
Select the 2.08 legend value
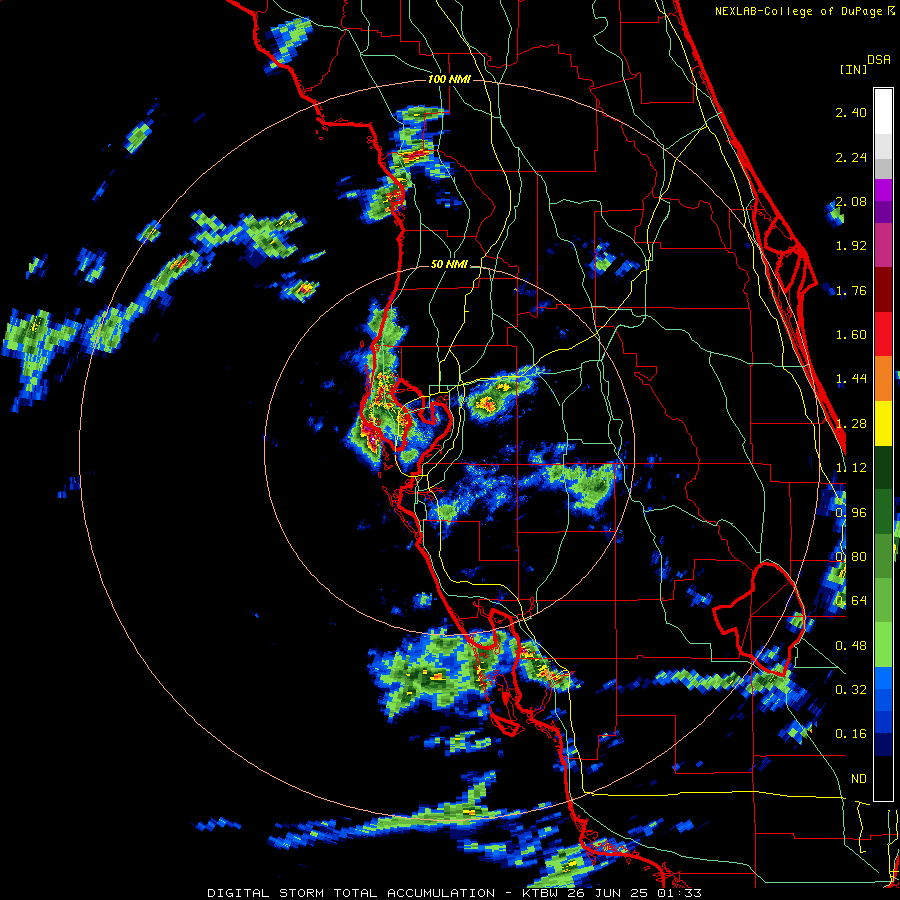click(851, 201)
